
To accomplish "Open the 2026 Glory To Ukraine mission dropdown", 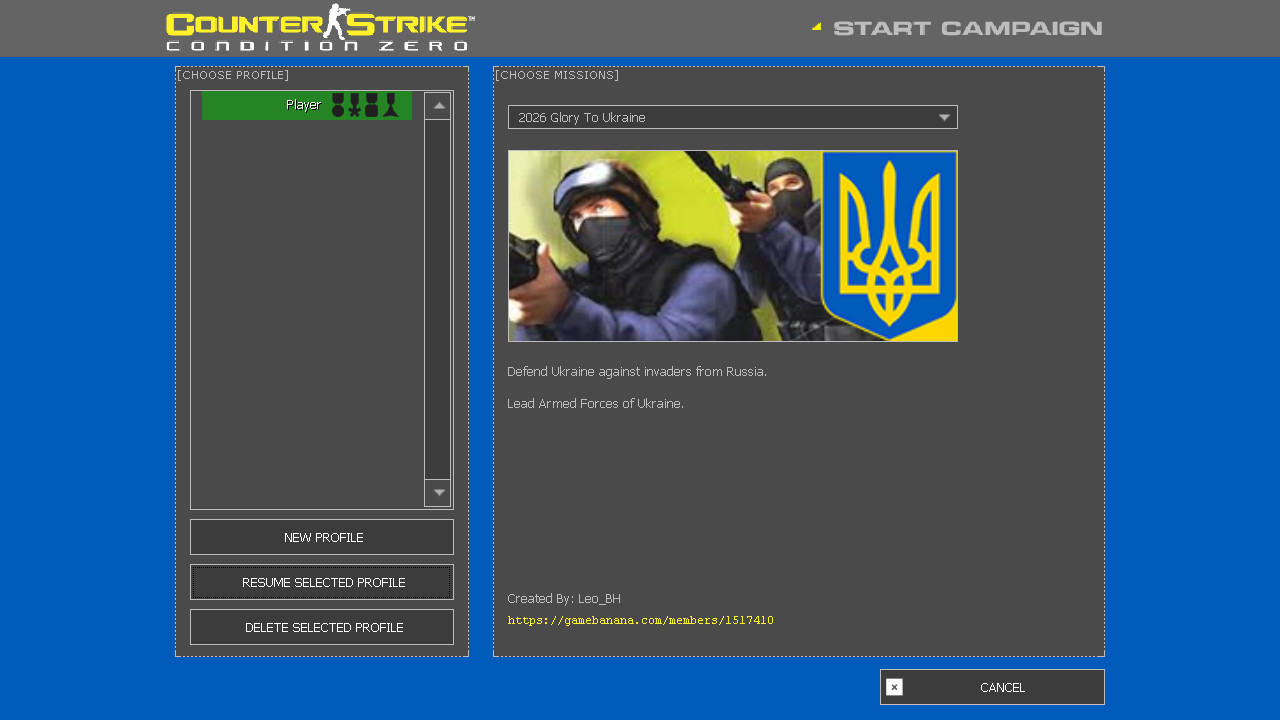I will pos(733,117).
